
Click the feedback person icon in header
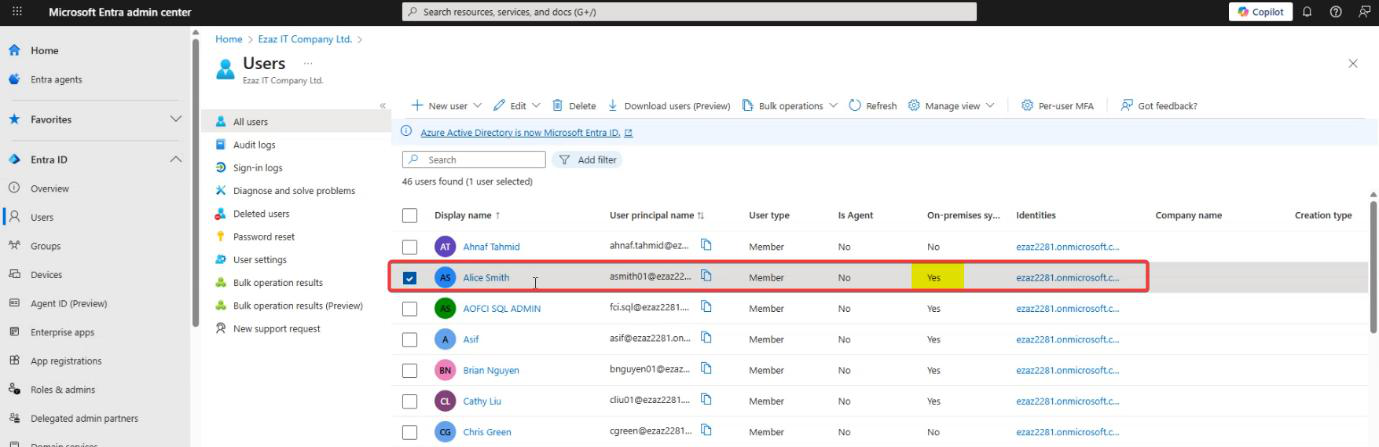pos(1364,12)
